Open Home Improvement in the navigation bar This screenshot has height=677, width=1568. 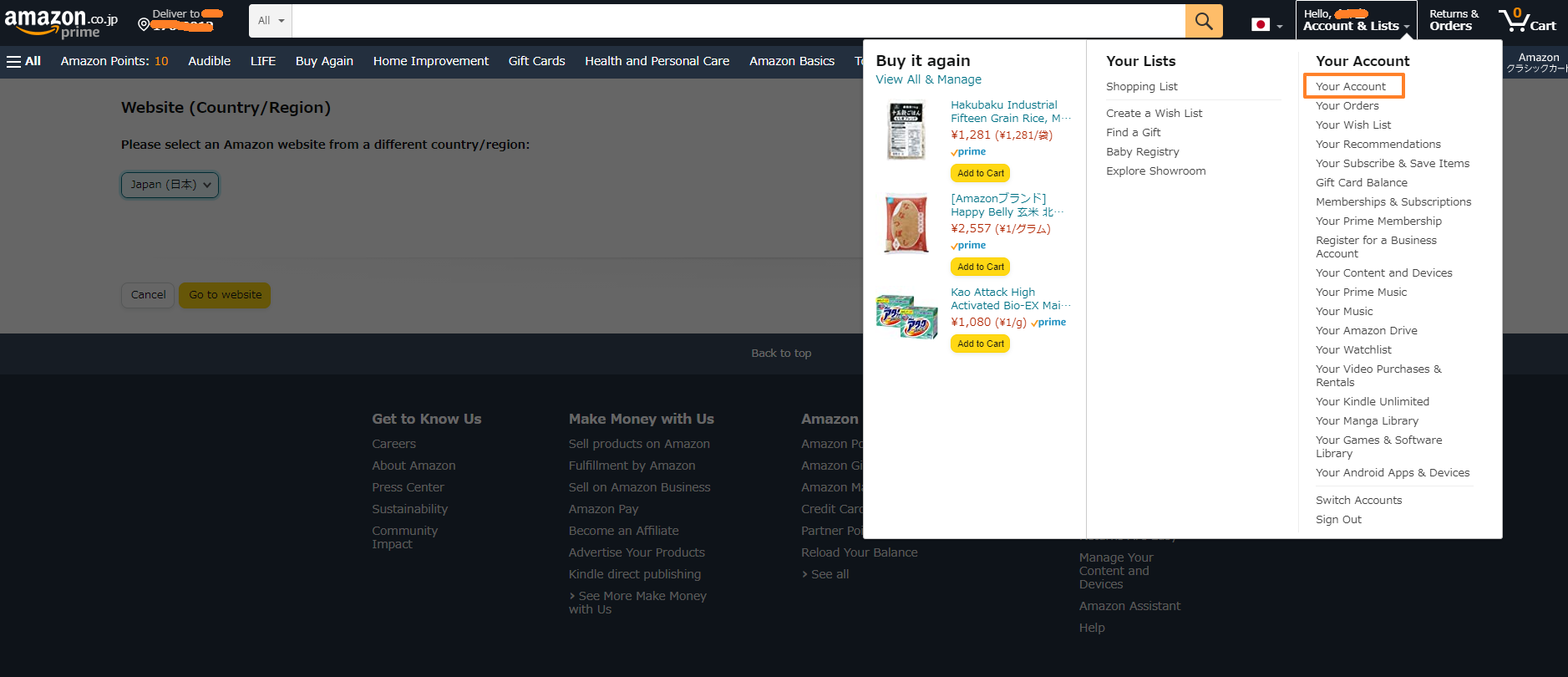[x=431, y=61]
